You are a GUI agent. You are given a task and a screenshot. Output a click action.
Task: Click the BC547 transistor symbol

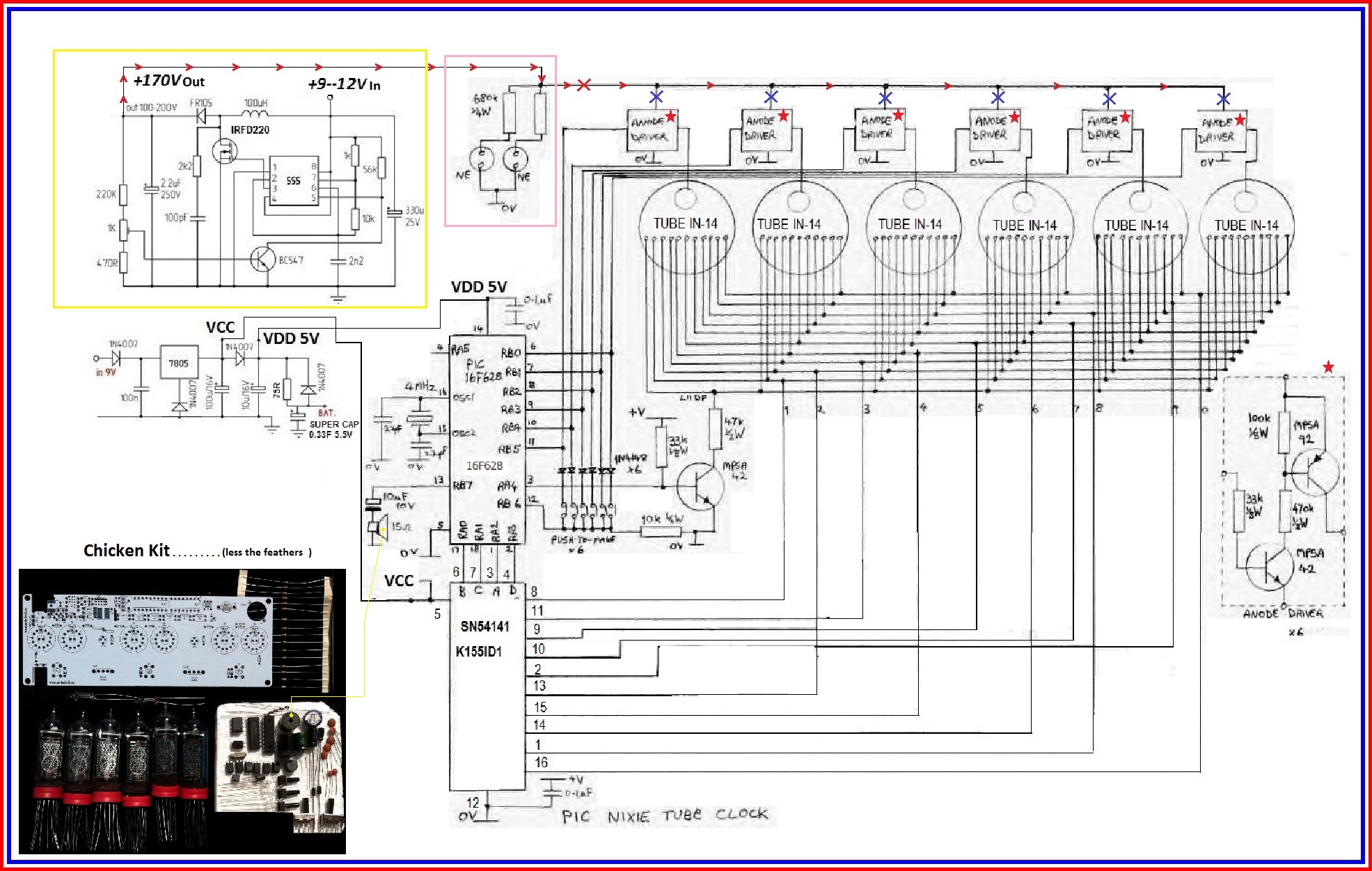[x=263, y=260]
